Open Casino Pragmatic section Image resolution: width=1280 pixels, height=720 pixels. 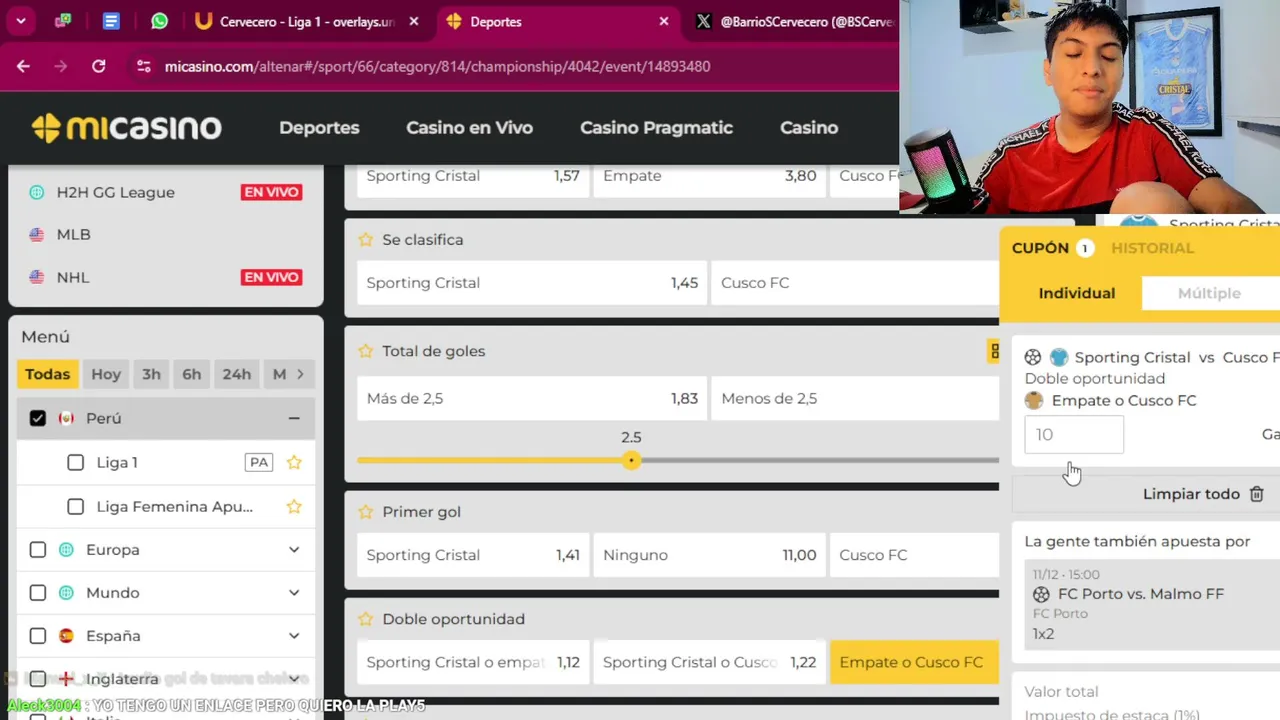pos(656,128)
